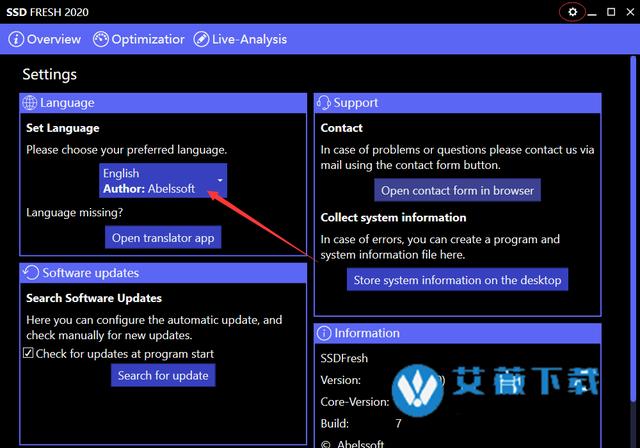This screenshot has width=640, height=448.
Task: Click Open translator app button
Action: (x=163, y=237)
